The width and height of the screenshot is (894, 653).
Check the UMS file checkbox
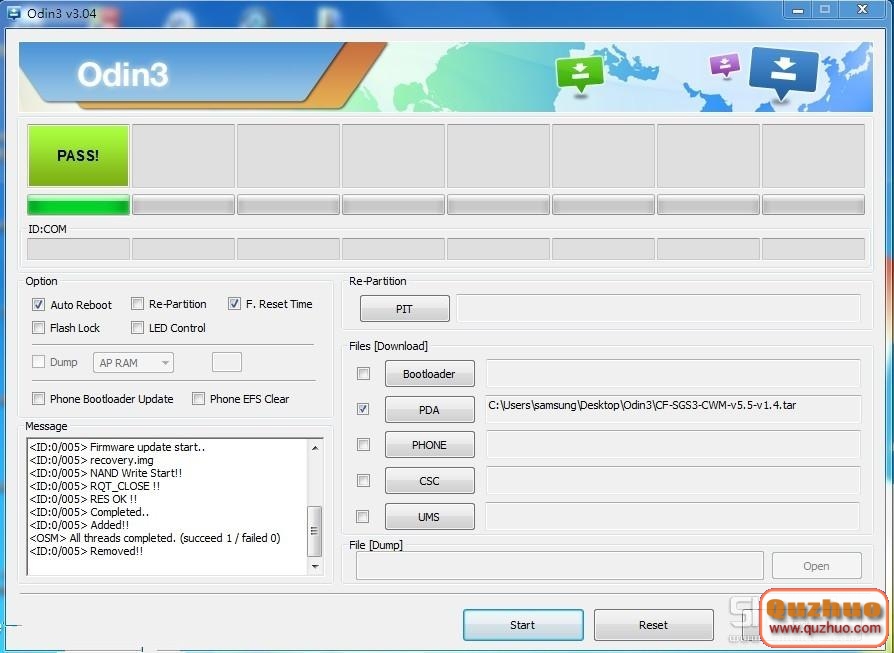362,517
